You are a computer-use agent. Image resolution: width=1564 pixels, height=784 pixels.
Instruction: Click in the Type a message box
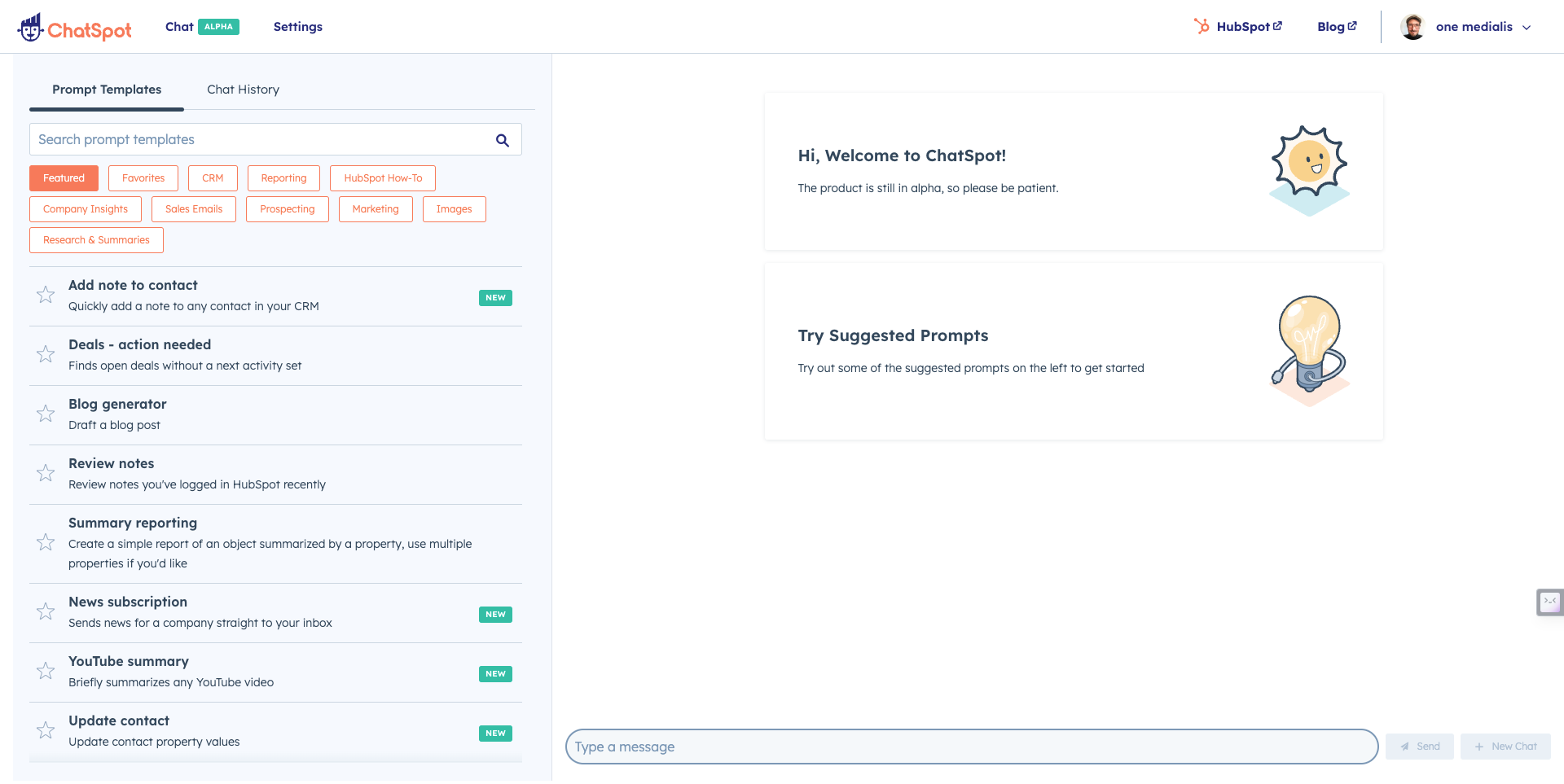[972, 747]
